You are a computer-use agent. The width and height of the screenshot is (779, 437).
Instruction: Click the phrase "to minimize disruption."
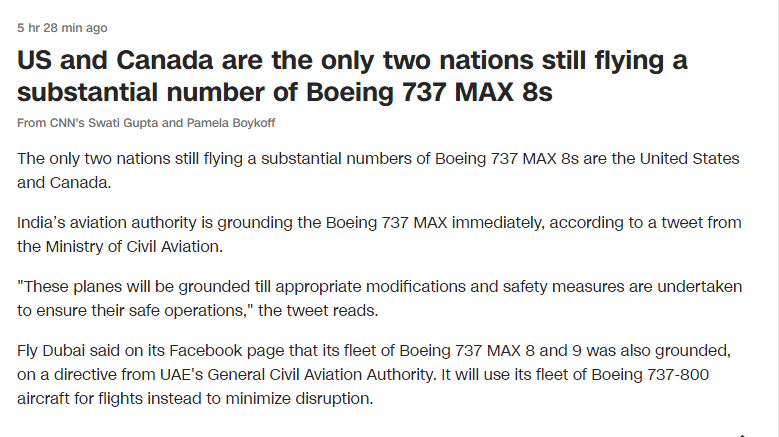290,398
